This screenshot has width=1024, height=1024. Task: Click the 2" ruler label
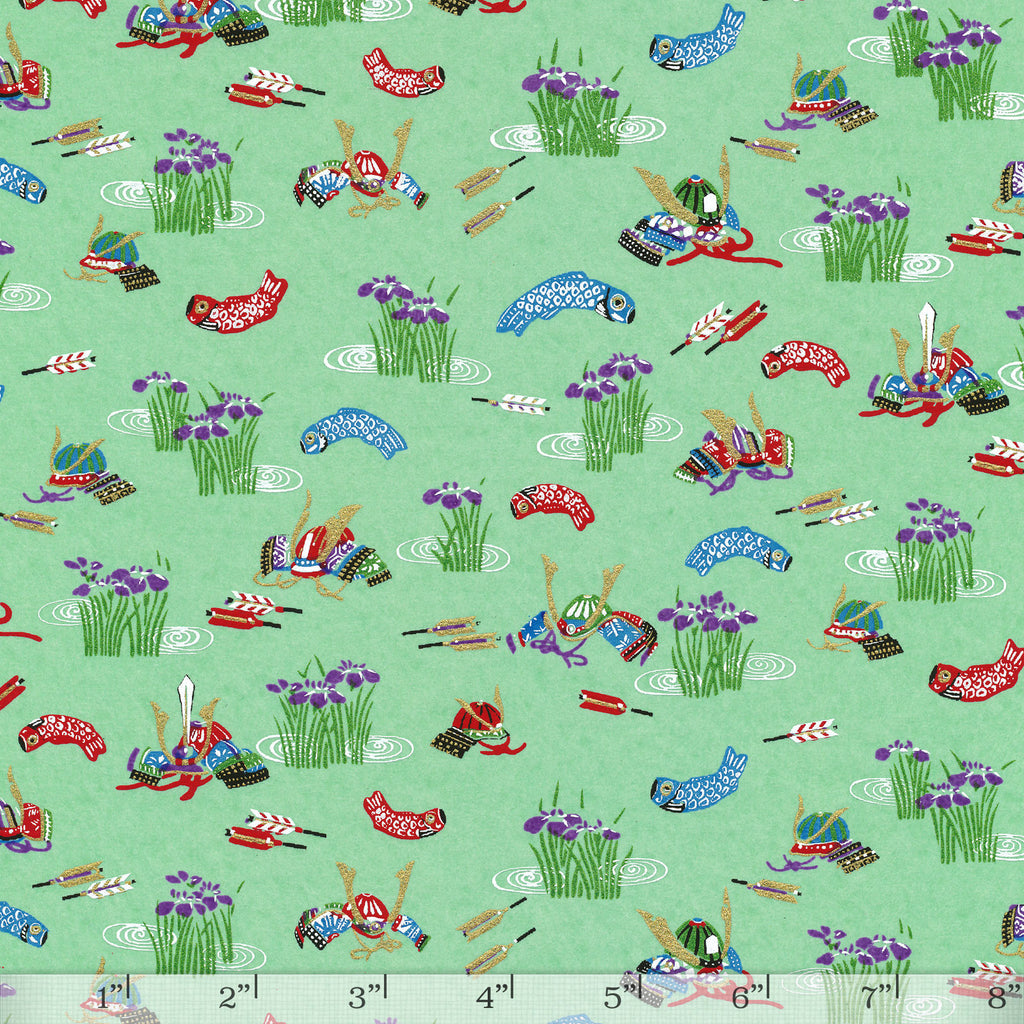[x=238, y=996]
